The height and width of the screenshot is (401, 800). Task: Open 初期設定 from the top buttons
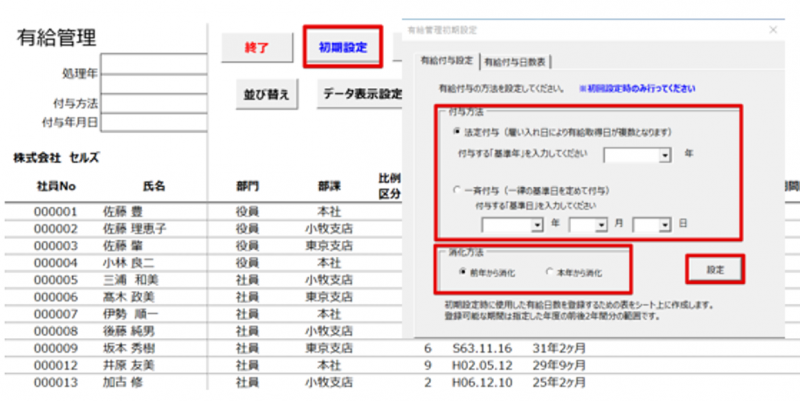[342, 47]
